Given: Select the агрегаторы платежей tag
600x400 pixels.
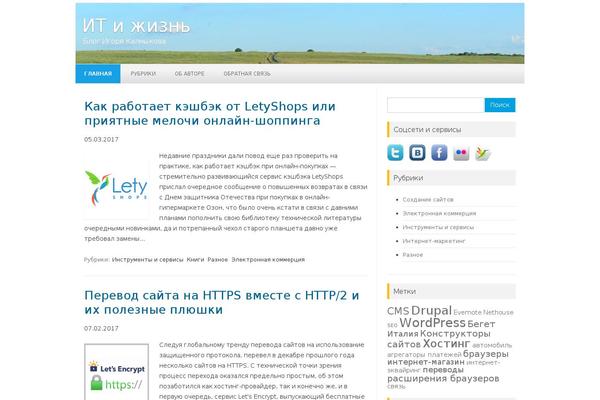Looking at the screenshot, I should [424, 355].
